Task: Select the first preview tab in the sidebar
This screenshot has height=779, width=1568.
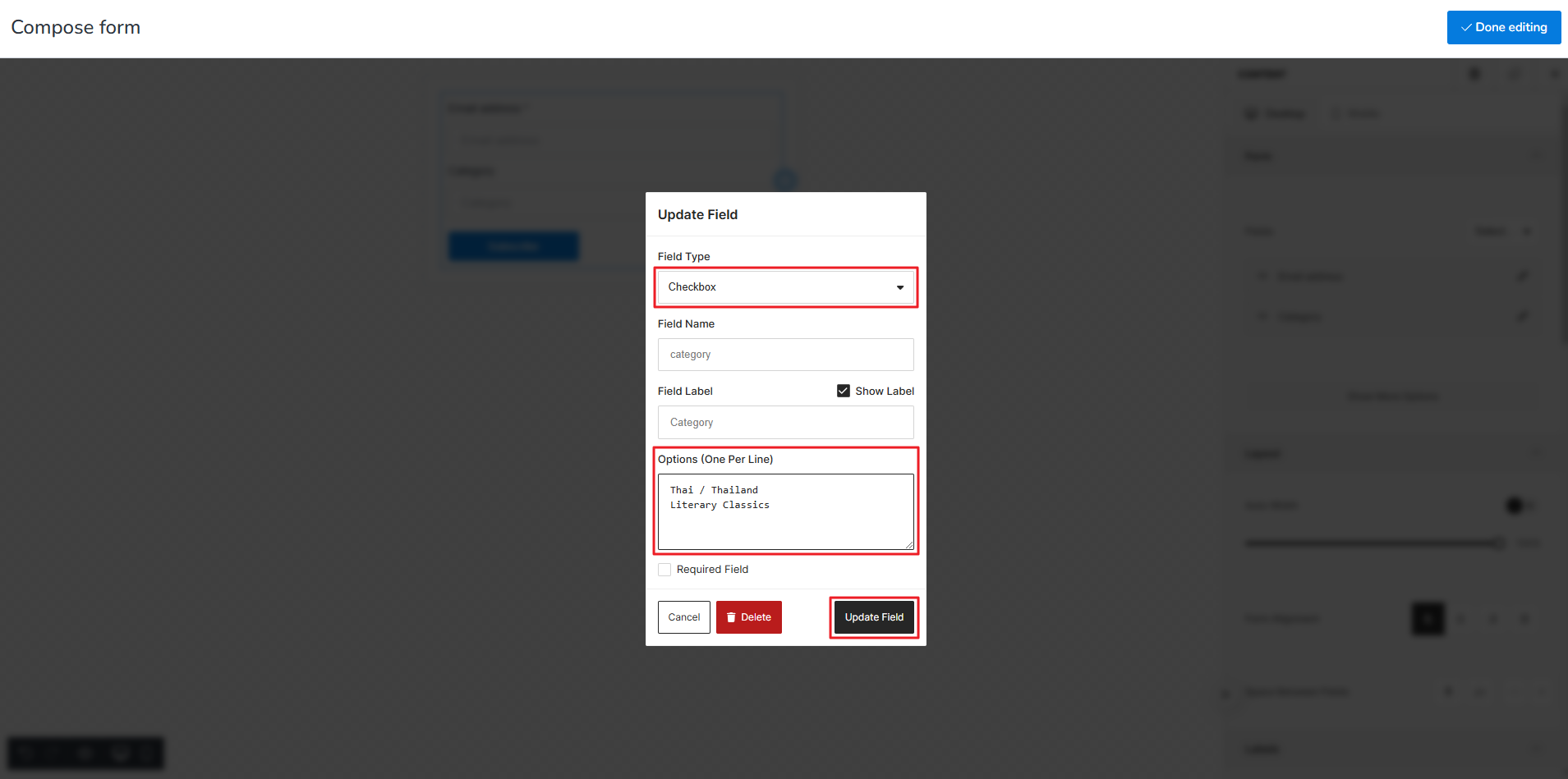Action: coord(1276,113)
